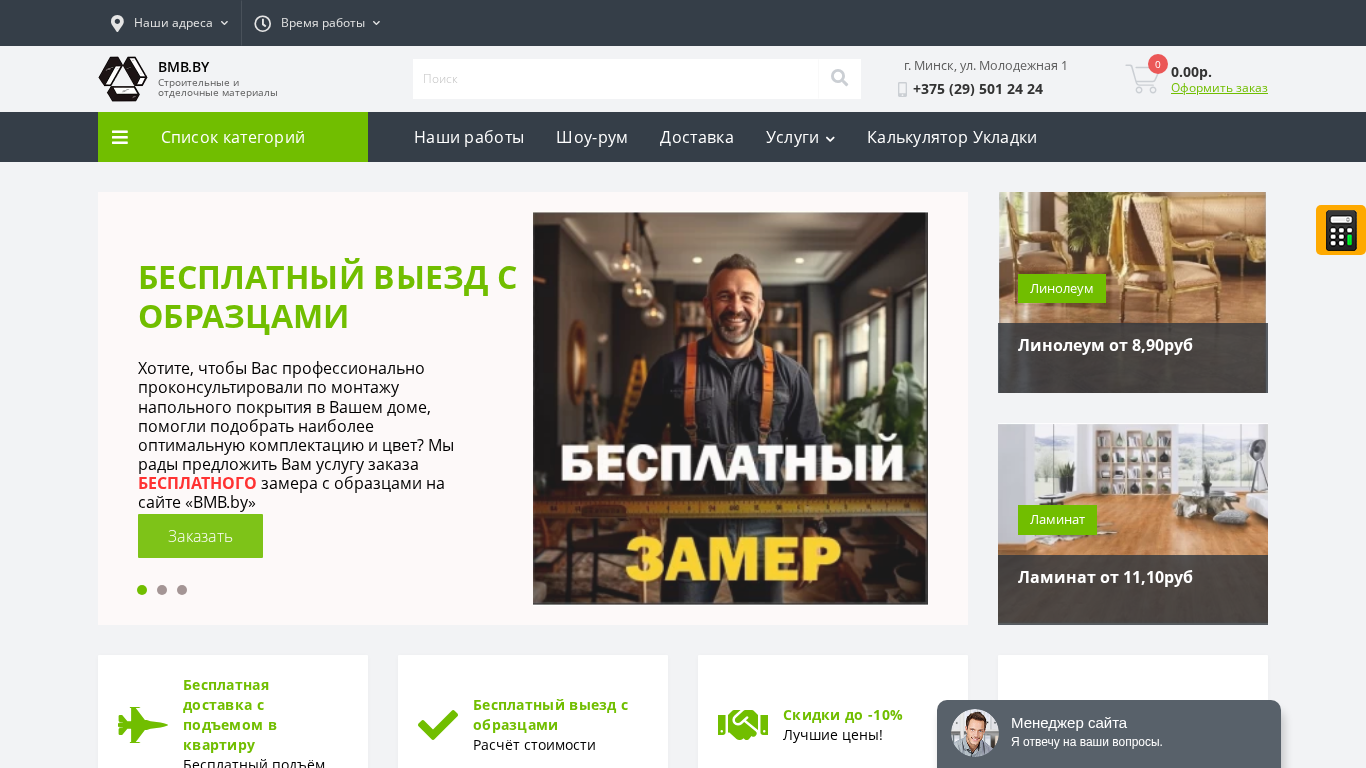Click БЕСПЛАТНЫЙ ВЫЕЗД С ОБРАЗЦАМИ heading
The height and width of the screenshot is (768, 1366).
[328, 296]
